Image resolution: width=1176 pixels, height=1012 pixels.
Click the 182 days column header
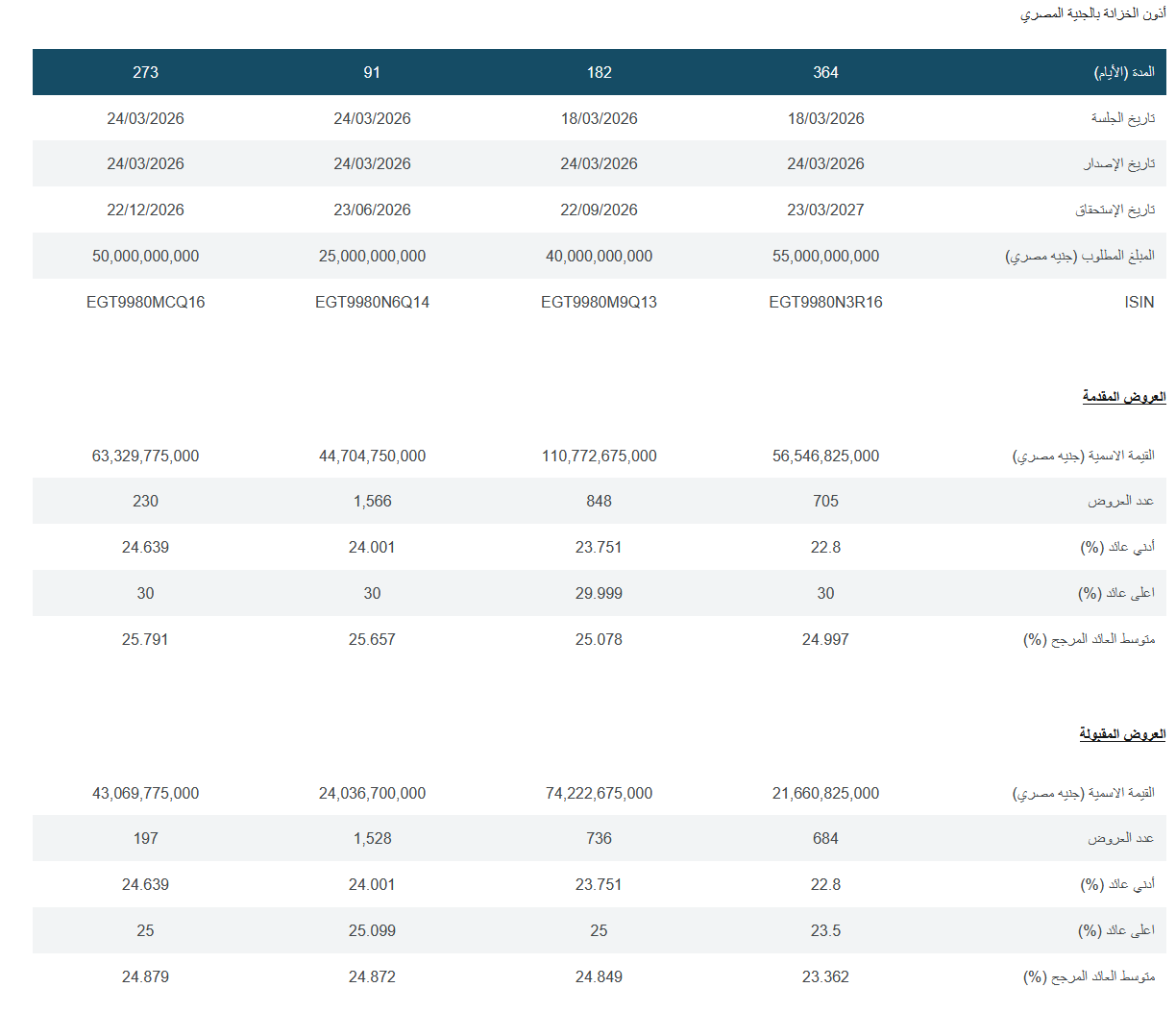pos(599,72)
